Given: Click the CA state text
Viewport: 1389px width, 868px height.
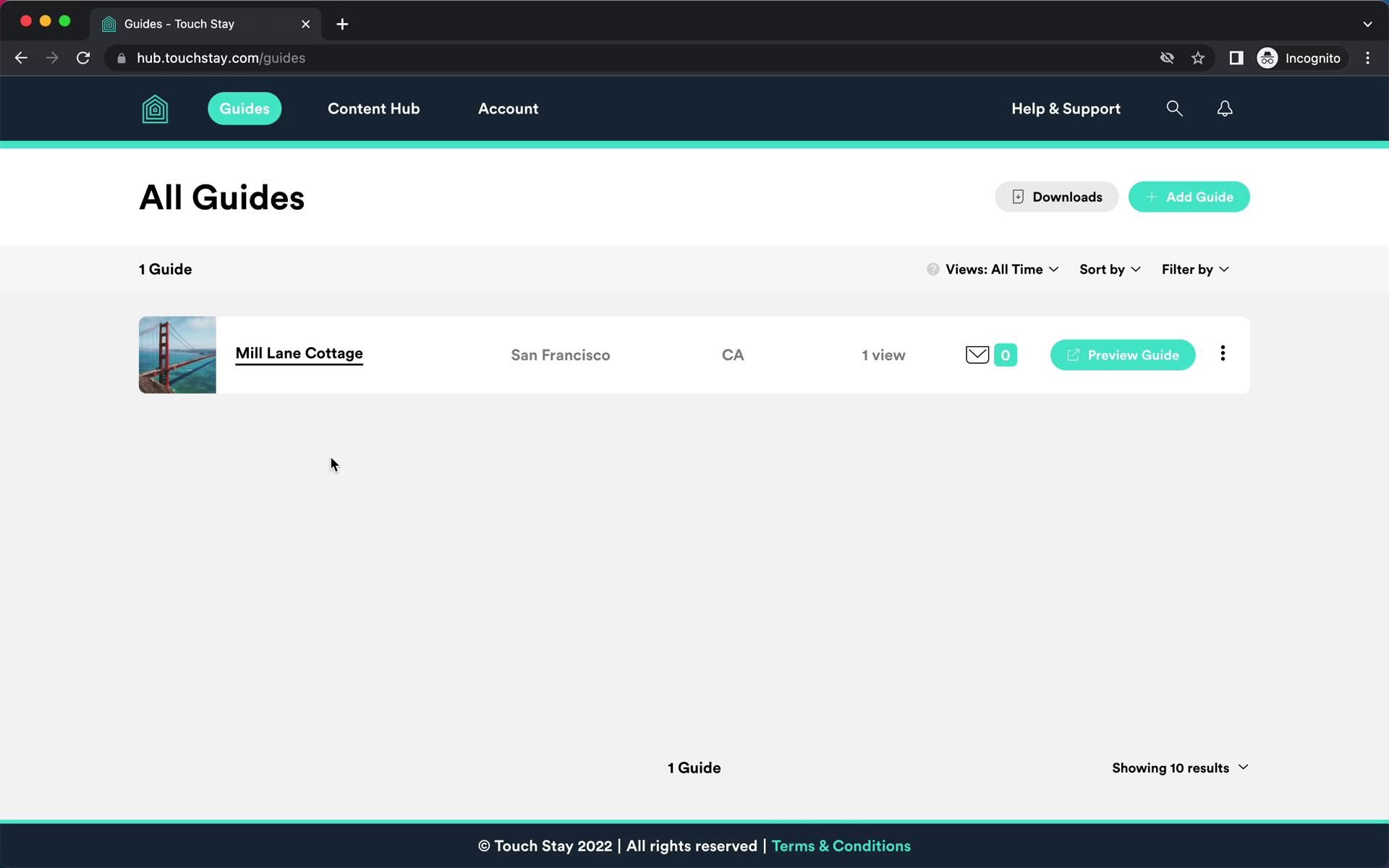Looking at the screenshot, I should (x=732, y=355).
